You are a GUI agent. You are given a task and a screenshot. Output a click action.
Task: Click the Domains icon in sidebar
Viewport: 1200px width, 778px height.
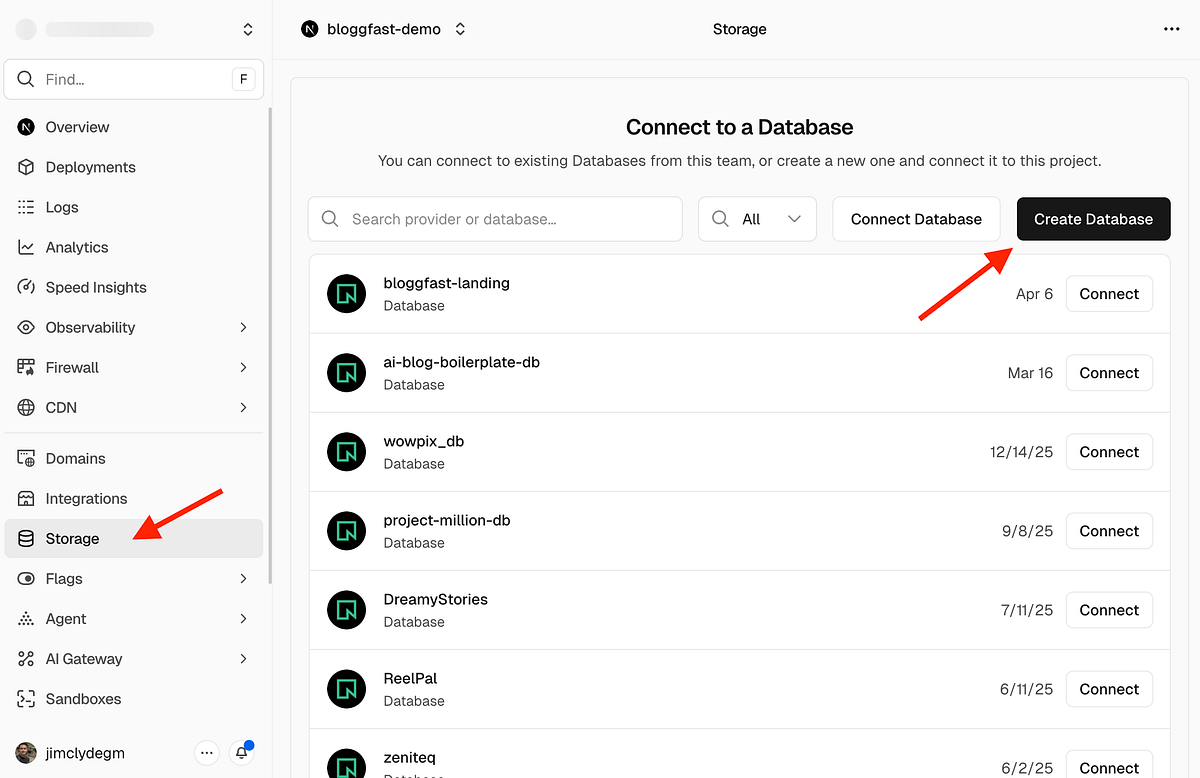[26, 458]
